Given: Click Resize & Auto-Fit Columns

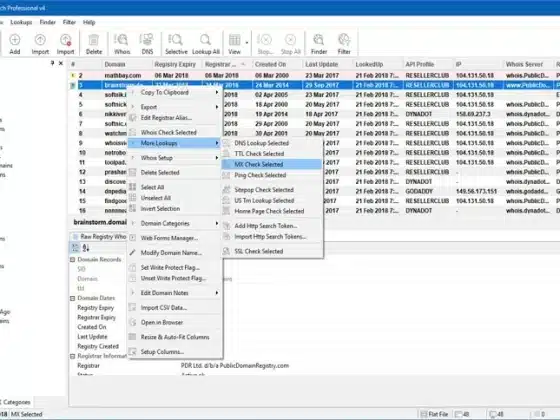Looking at the screenshot, I should tap(175, 337).
